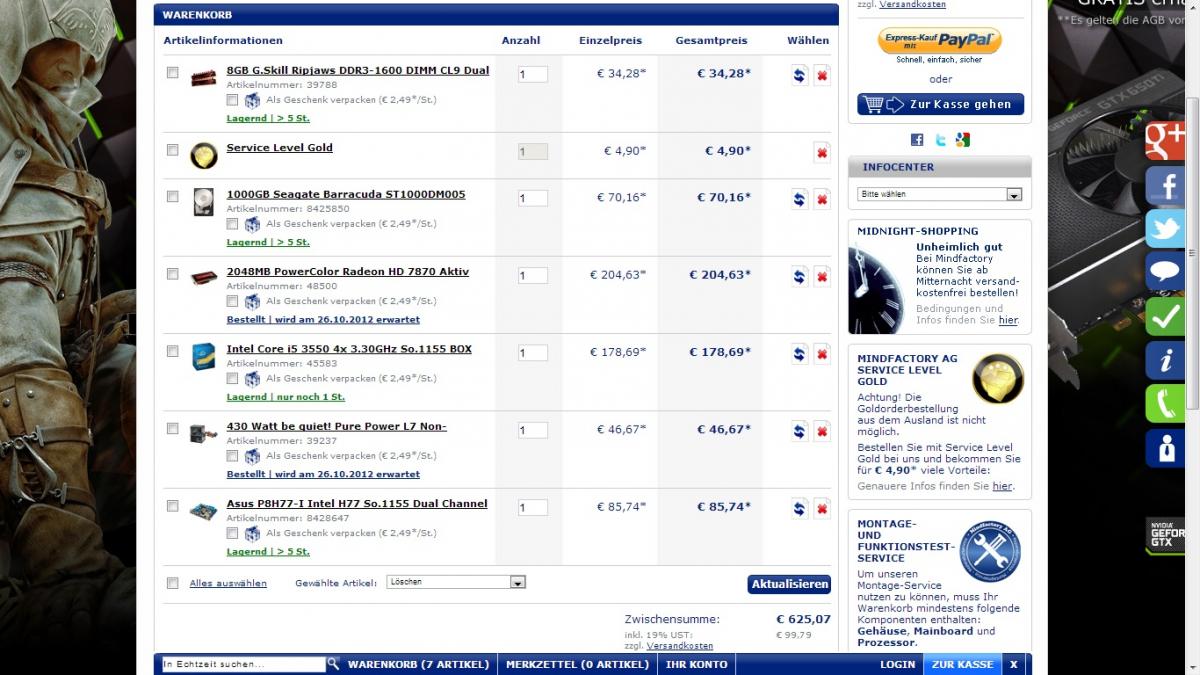This screenshot has height=675, width=1200.
Task: Click the Midnight-Shopping clock image
Action: [876, 288]
